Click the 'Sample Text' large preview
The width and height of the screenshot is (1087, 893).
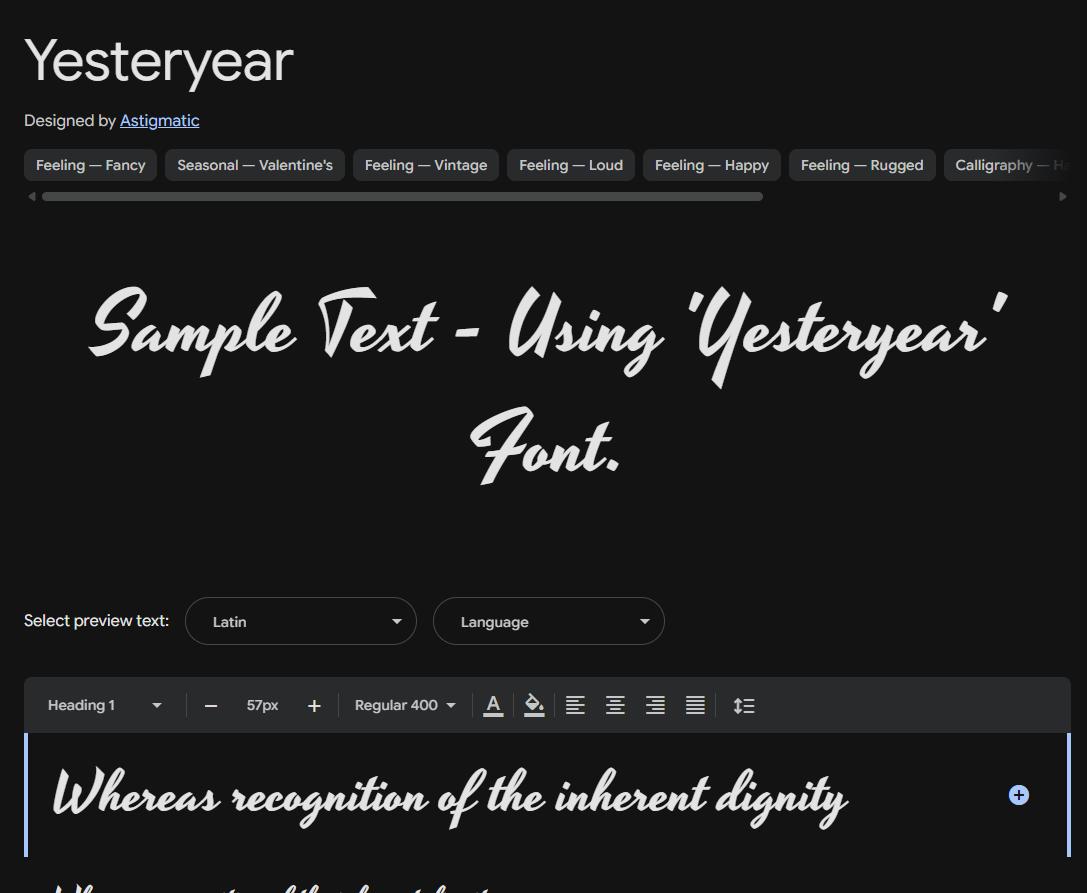click(548, 385)
